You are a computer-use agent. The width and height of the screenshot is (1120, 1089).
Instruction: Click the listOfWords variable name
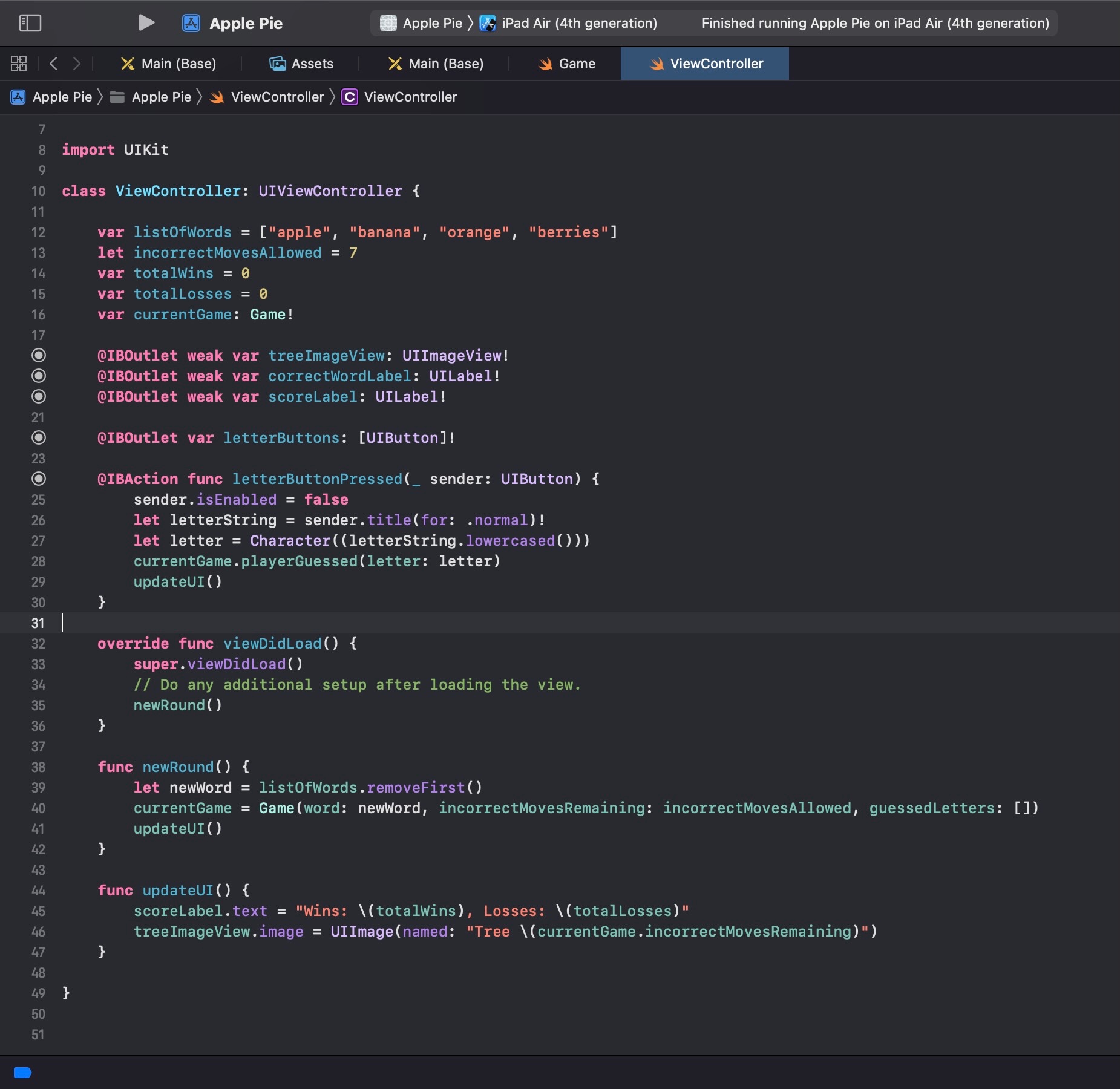[183, 232]
